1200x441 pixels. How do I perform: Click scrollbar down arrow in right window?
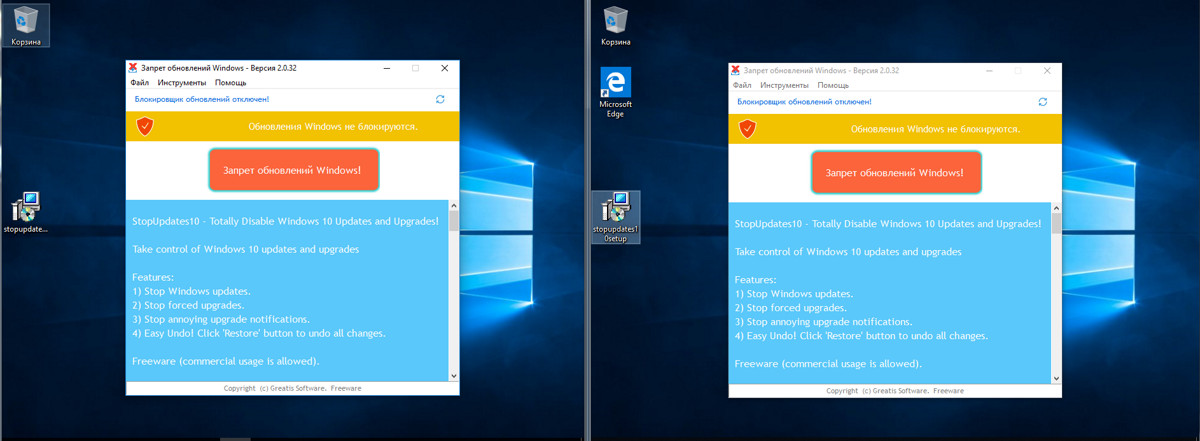(1056, 377)
